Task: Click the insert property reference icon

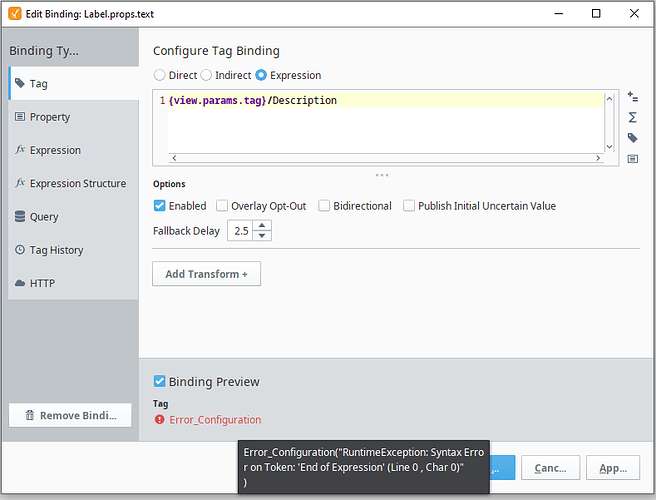Action: pos(633,97)
